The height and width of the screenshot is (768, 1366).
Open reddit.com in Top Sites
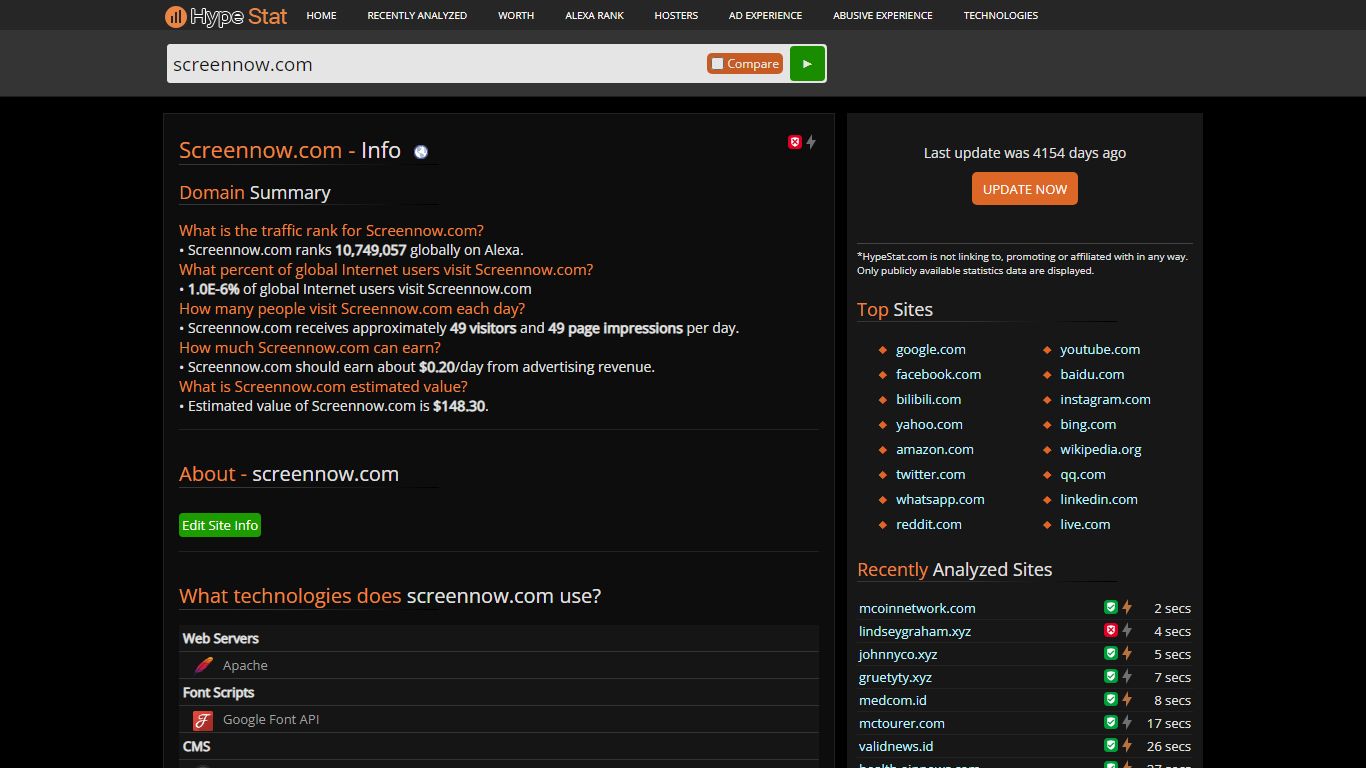pyautogui.click(x=929, y=524)
